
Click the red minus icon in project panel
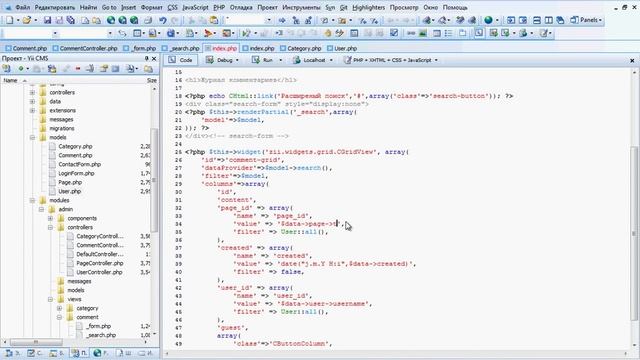pyautogui.click(x=78, y=69)
